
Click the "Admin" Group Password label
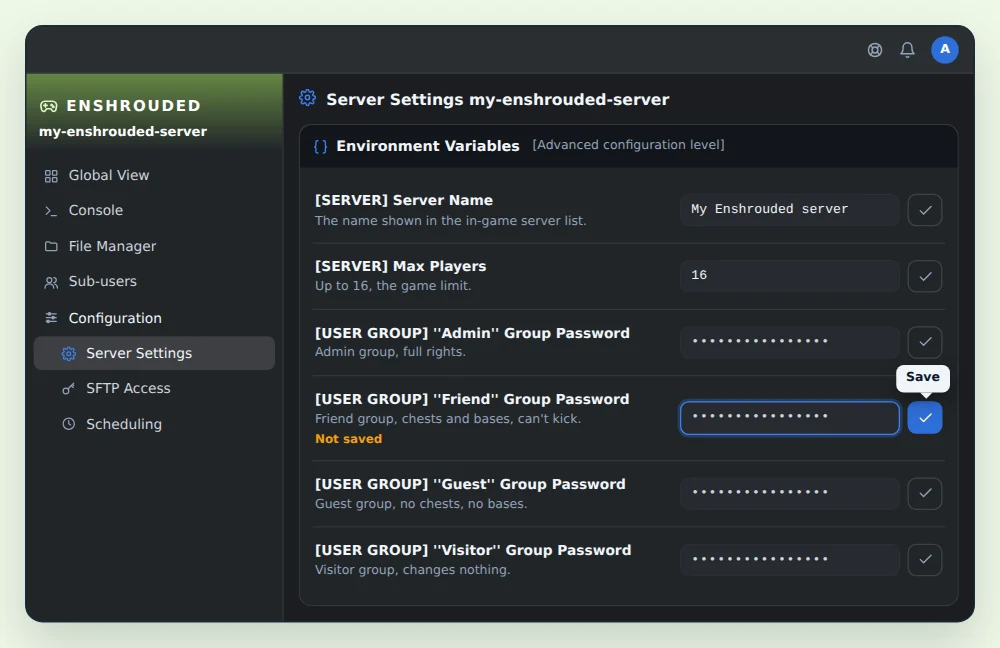[472, 333]
